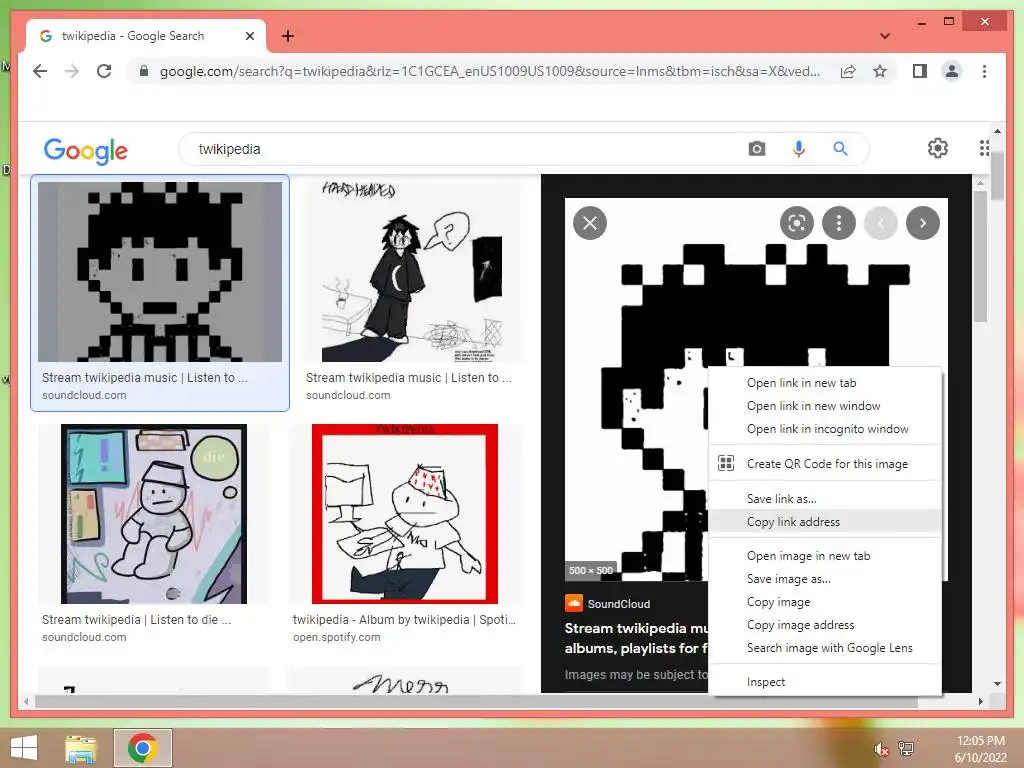
Task: Close the twikipedia Google Search tab
Action: tap(249, 36)
